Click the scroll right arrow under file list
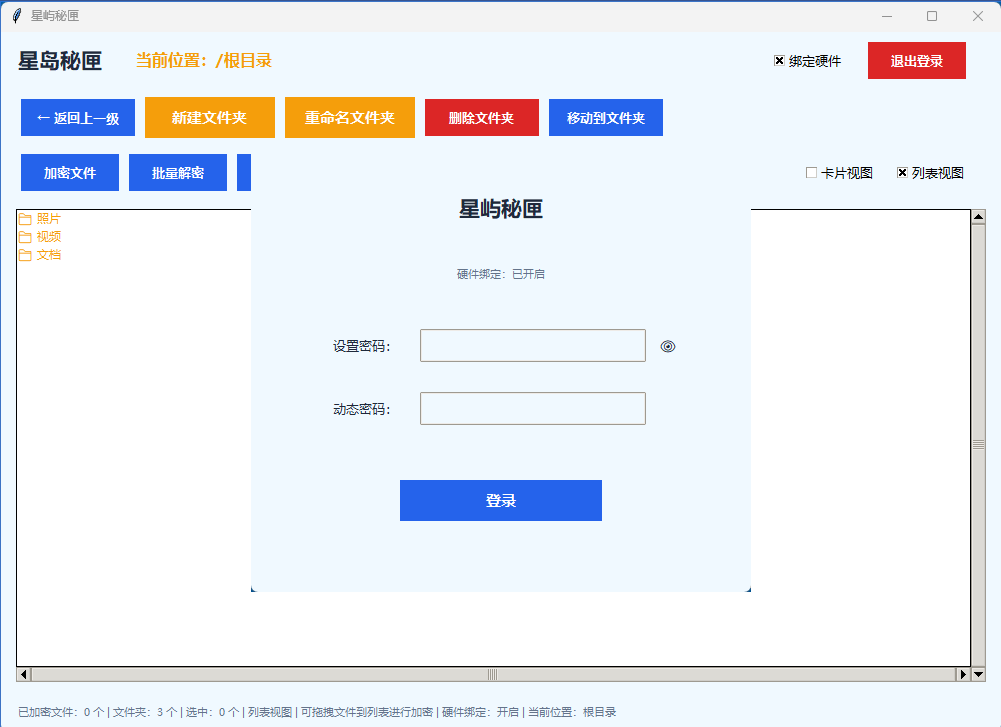 pos(963,674)
